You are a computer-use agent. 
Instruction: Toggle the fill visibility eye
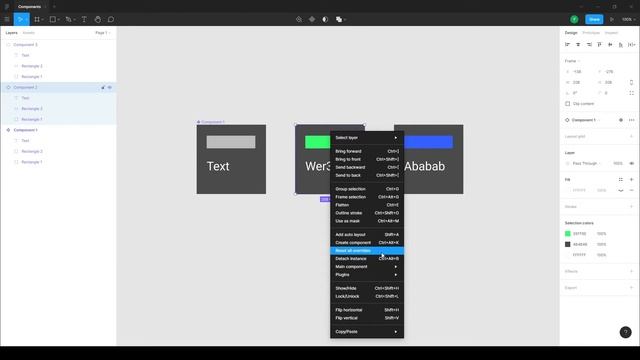[x=621, y=190]
